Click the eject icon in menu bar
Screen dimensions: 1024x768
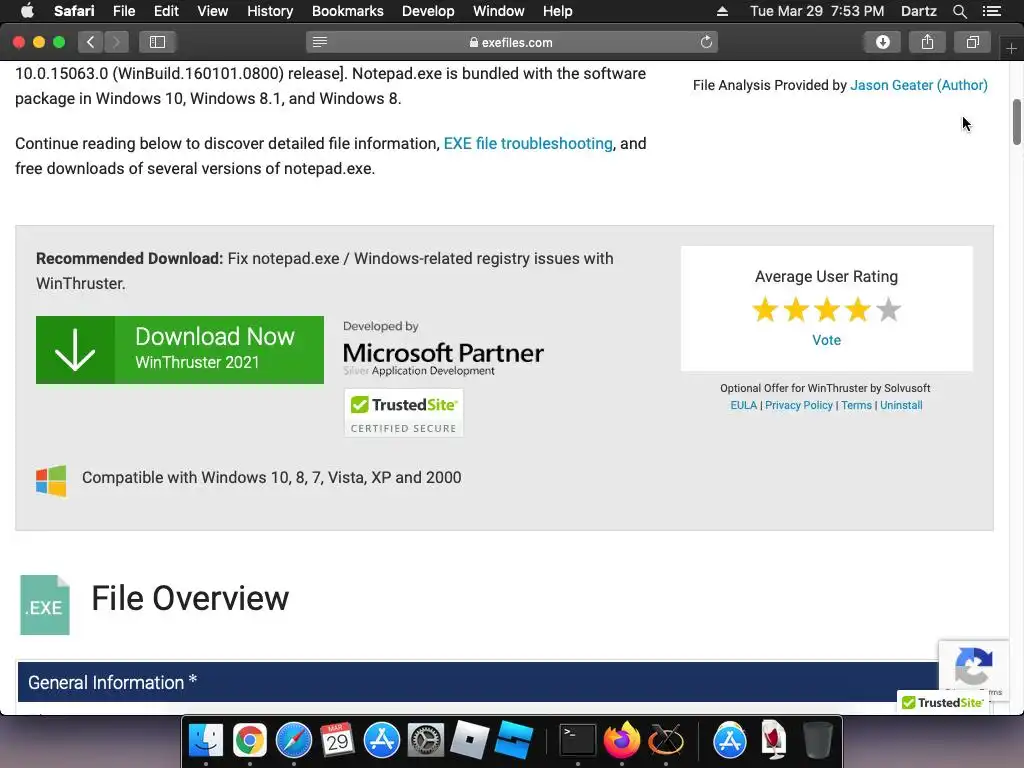(722, 11)
